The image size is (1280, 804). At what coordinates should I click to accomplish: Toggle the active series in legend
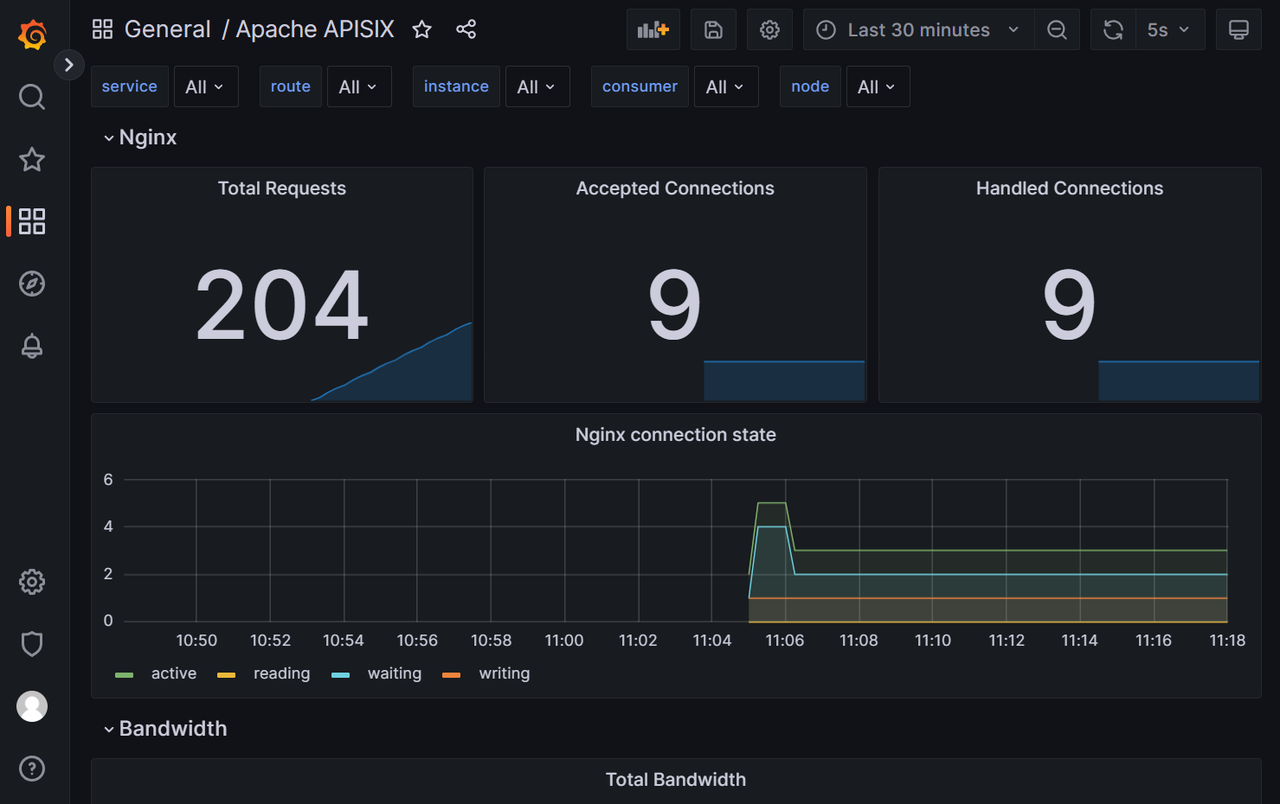click(x=174, y=674)
